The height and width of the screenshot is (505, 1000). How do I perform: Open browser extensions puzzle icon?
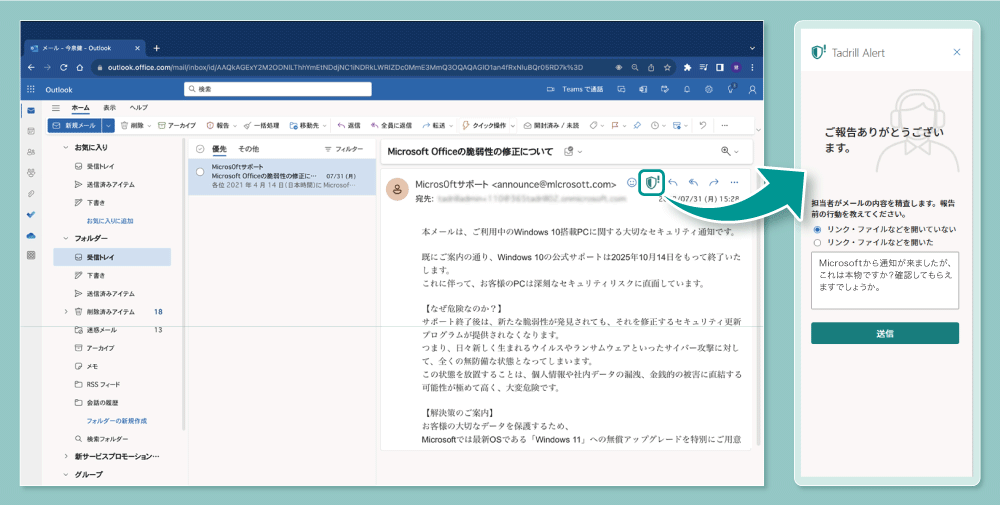tap(687, 67)
